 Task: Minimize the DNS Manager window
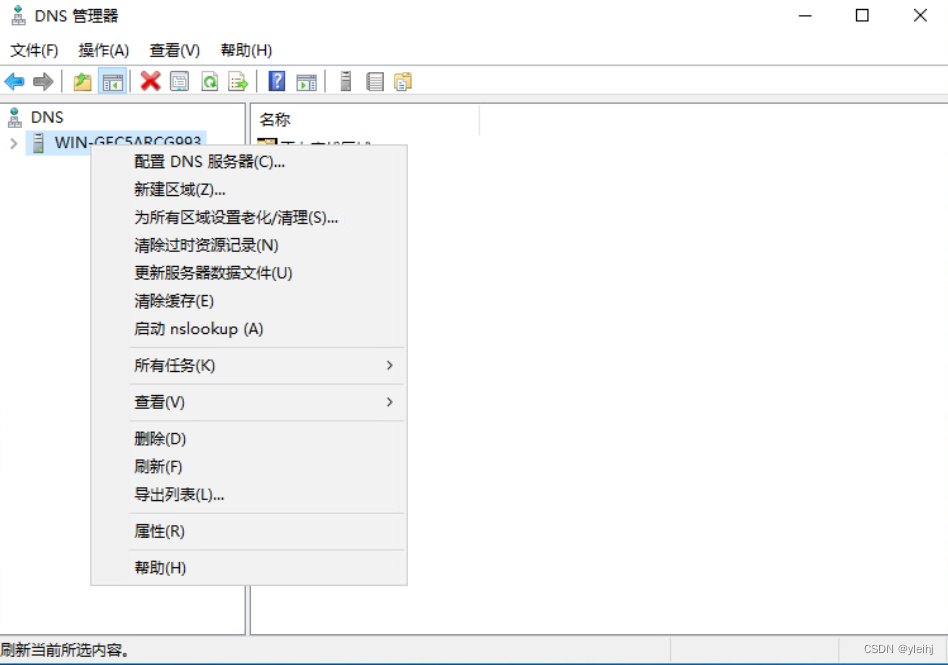(805, 16)
